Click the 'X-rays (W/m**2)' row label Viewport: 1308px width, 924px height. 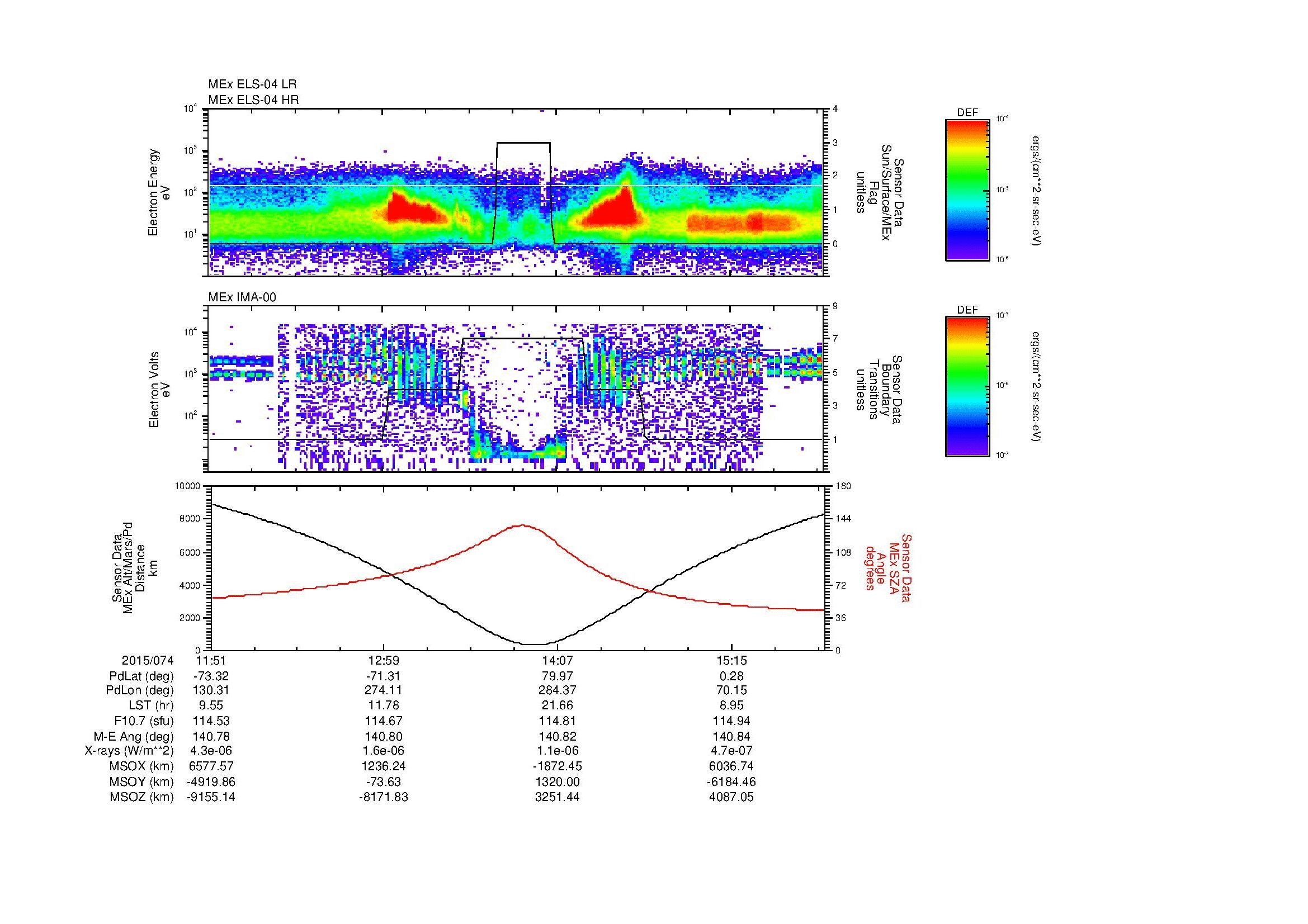point(129,751)
